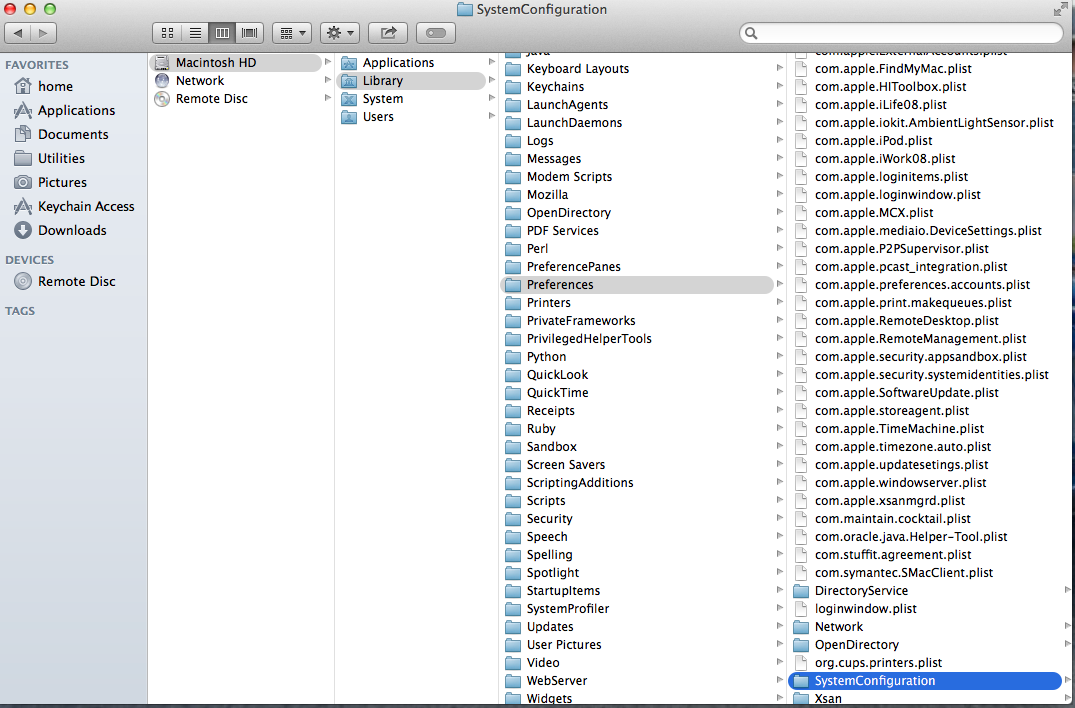Switch to column view
This screenshot has width=1075, height=708.
(x=222, y=33)
